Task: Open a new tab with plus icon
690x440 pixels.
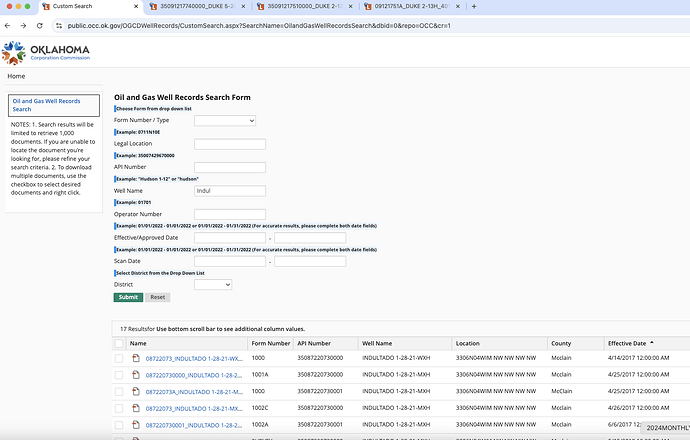Action: pyautogui.click(x=474, y=6)
